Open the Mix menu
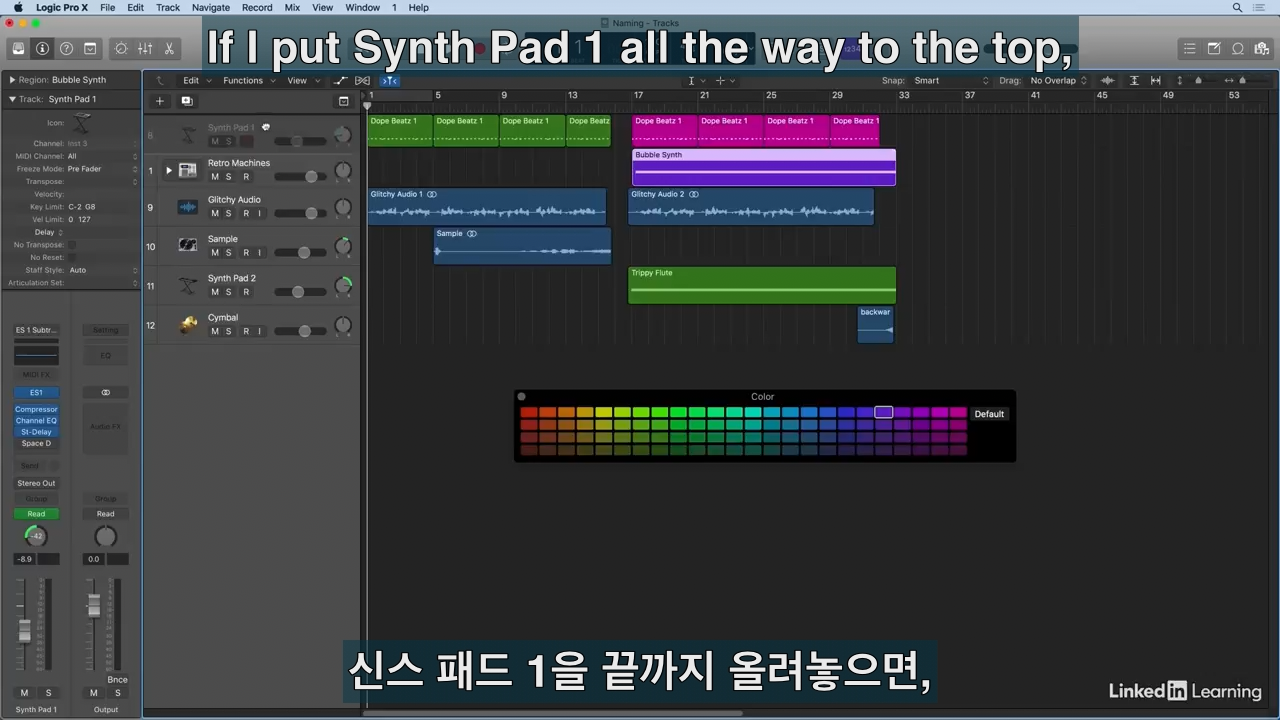Image resolution: width=1280 pixels, height=720 pixels. click(x=292, y=7)
